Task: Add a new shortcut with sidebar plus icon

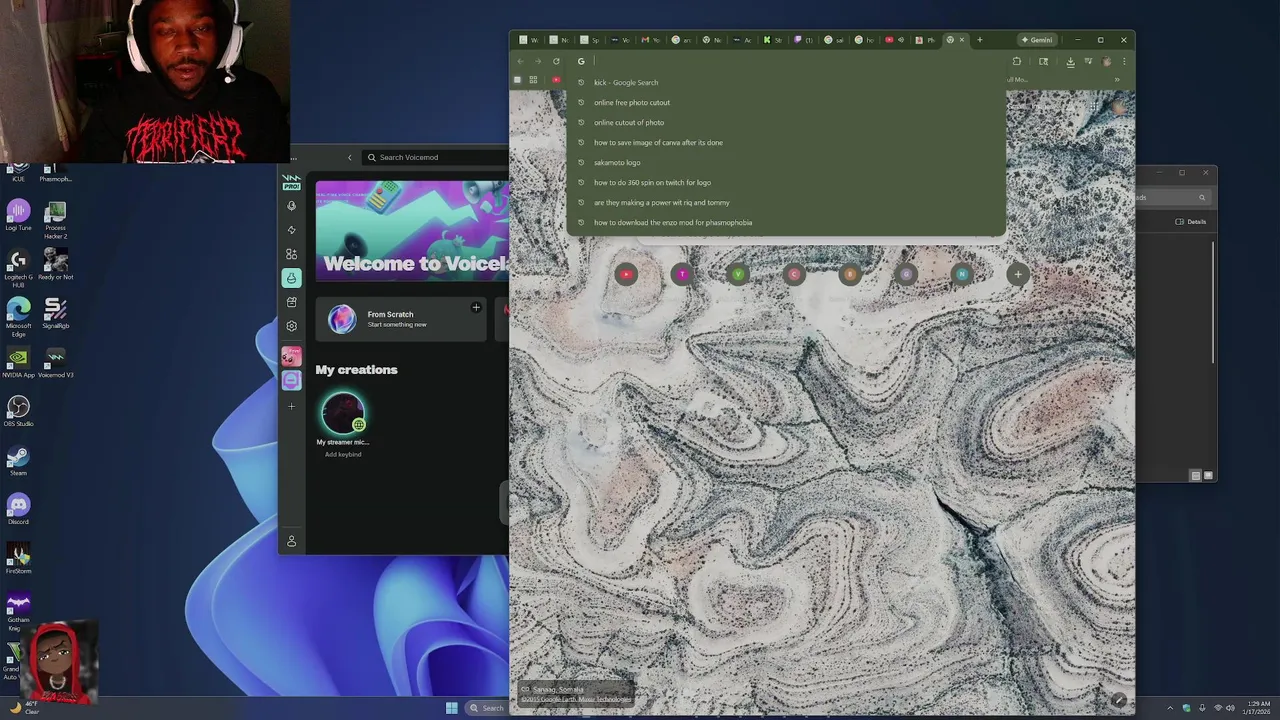Action: click(x=291, y=406)
